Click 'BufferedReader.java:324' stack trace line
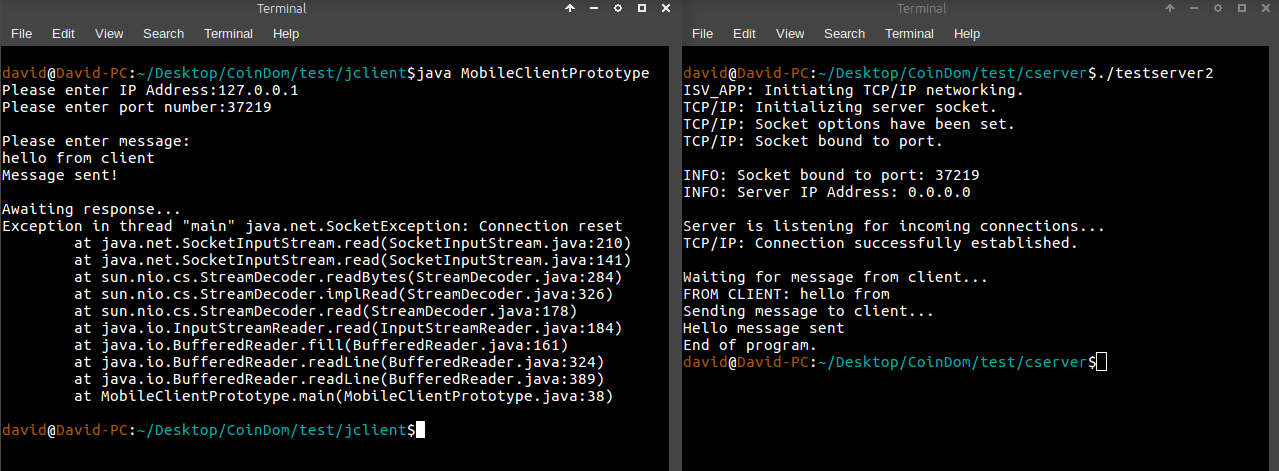The image size is (1279, 471). [x=339, y=362]
